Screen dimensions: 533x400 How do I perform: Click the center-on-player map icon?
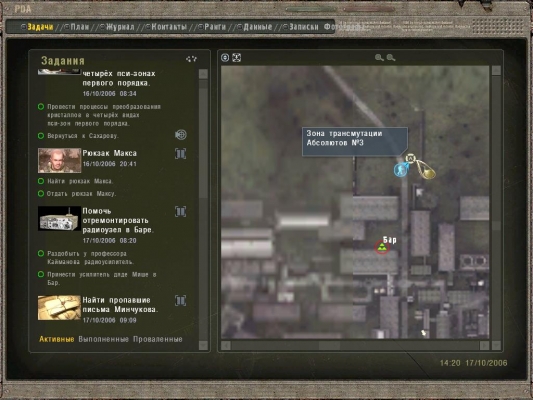coord(225,58)
